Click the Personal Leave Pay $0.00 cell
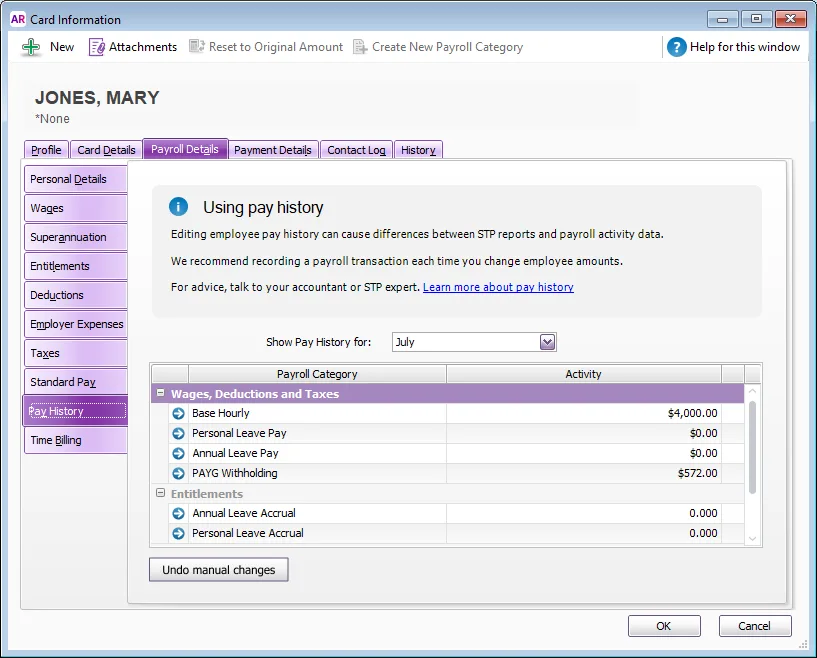Viewport: 817px width, 658px height. click(x=584, y=433)
